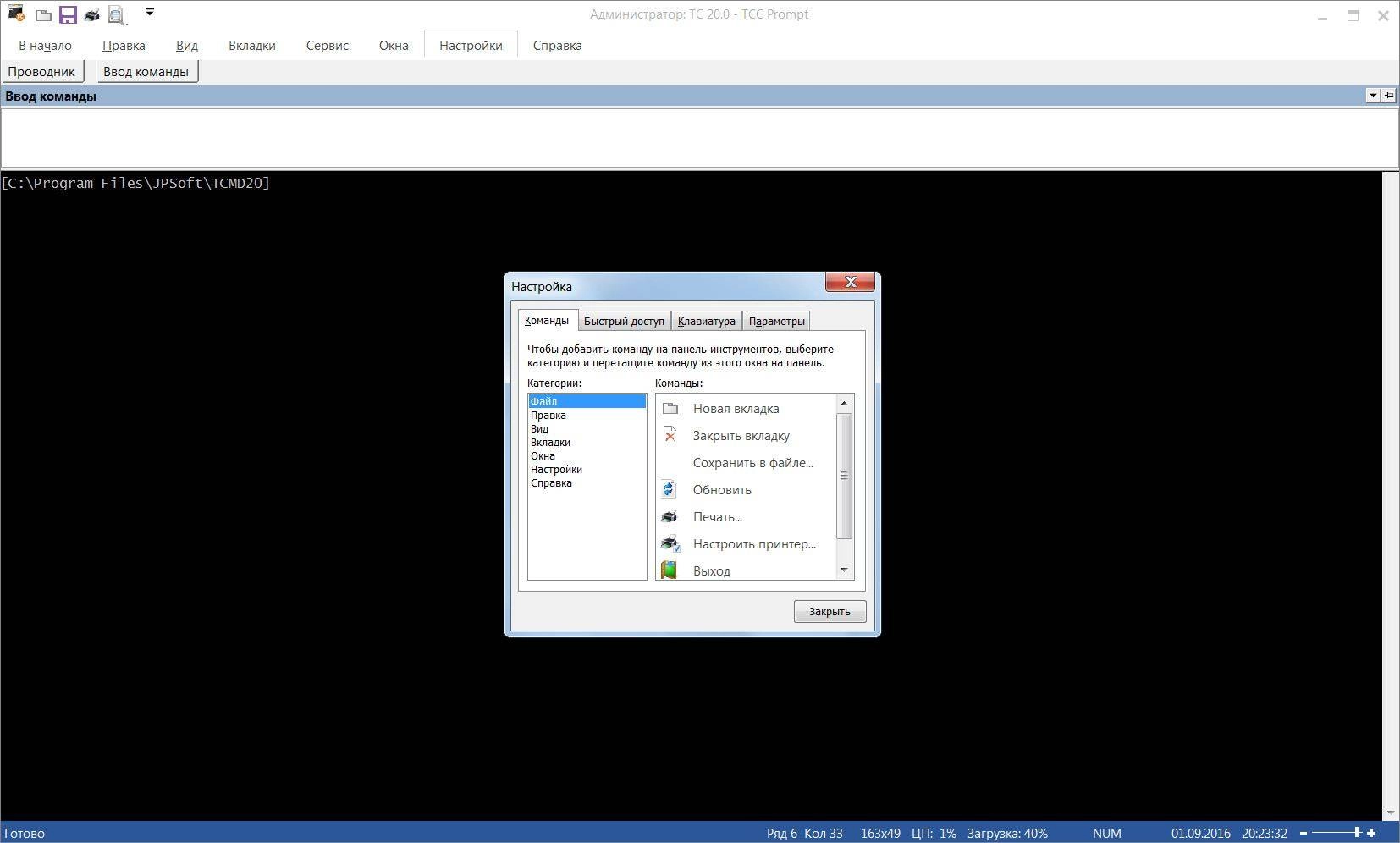Click the up arrow of the commands list scrollbar

pos(844,403)
